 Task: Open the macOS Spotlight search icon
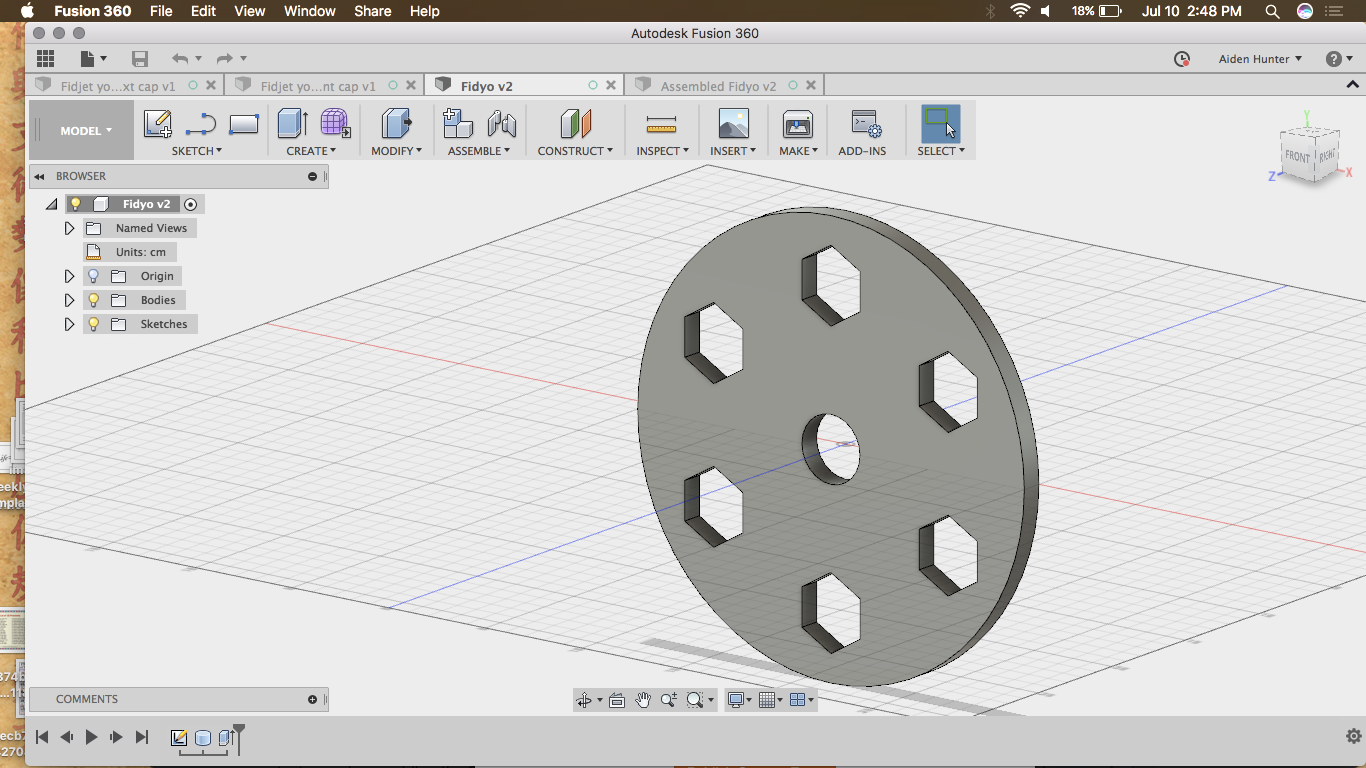point(1272,11)
